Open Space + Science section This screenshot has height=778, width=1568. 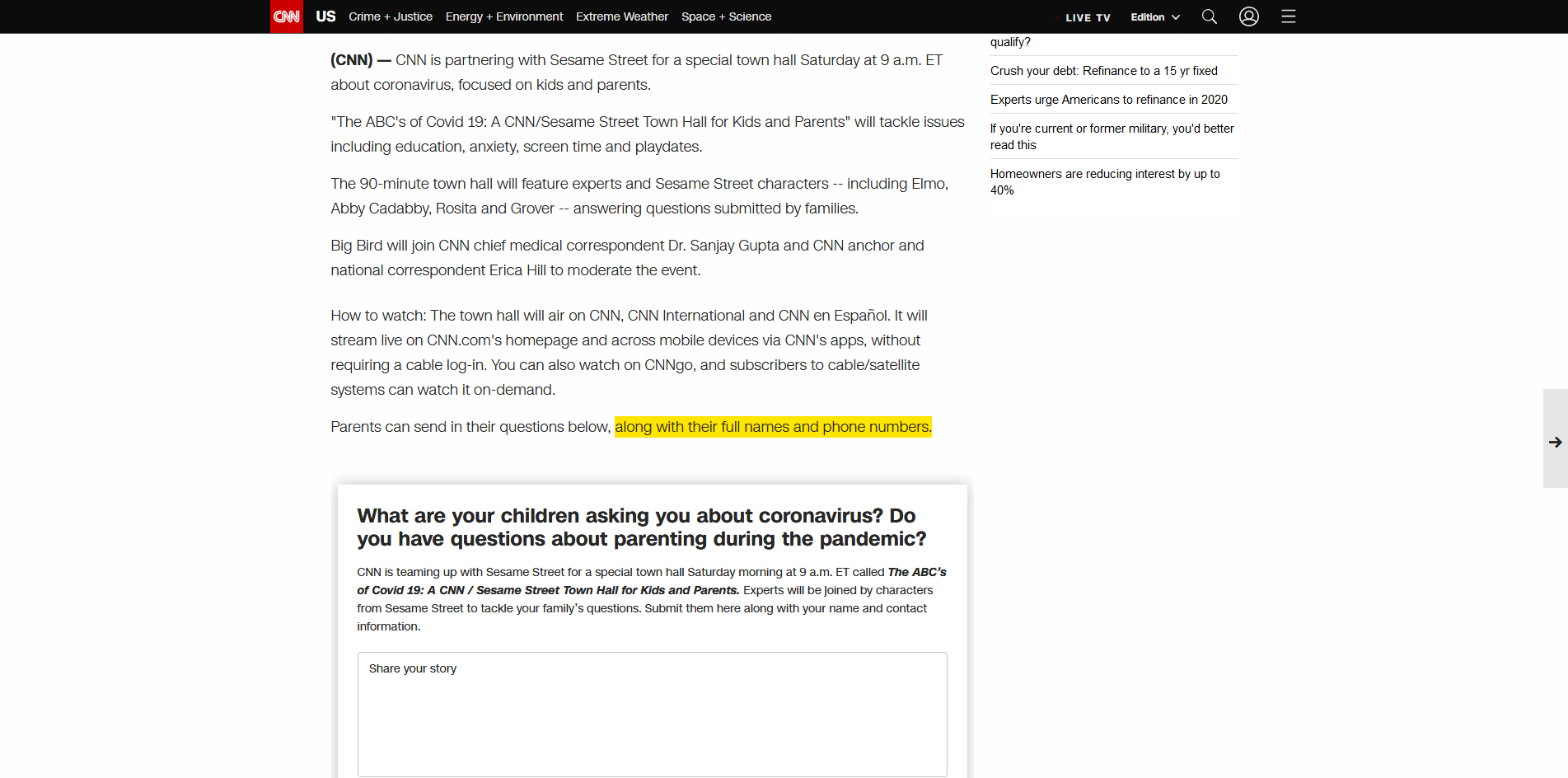pyautogui.click(x=726, y=16)
